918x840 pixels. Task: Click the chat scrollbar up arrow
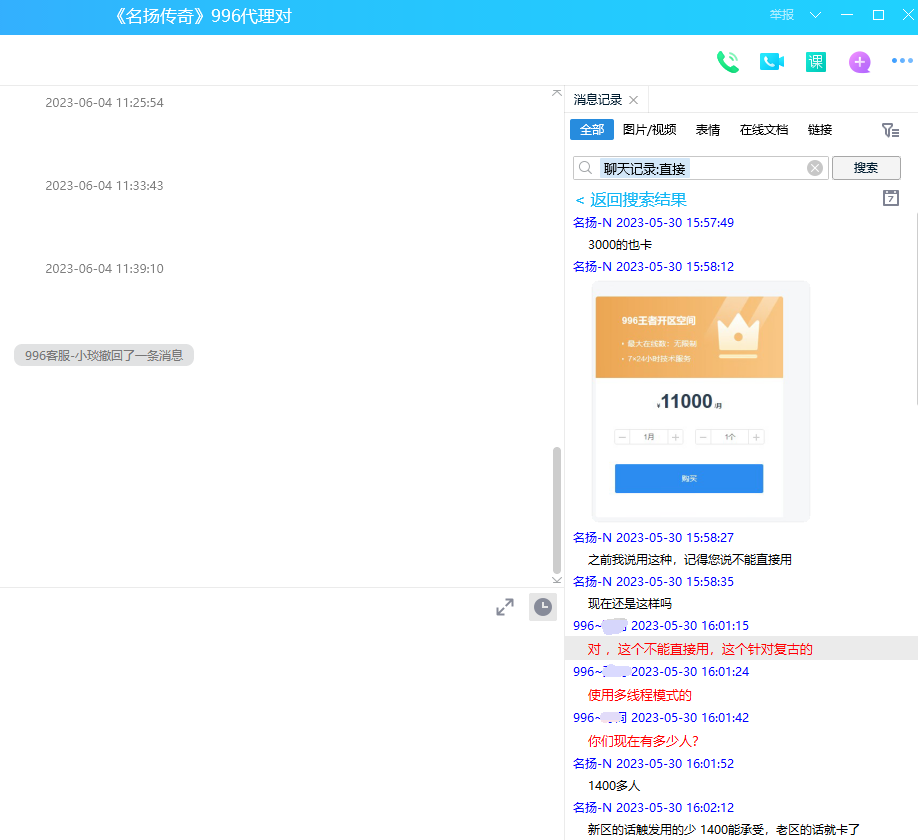click(557, 93)
